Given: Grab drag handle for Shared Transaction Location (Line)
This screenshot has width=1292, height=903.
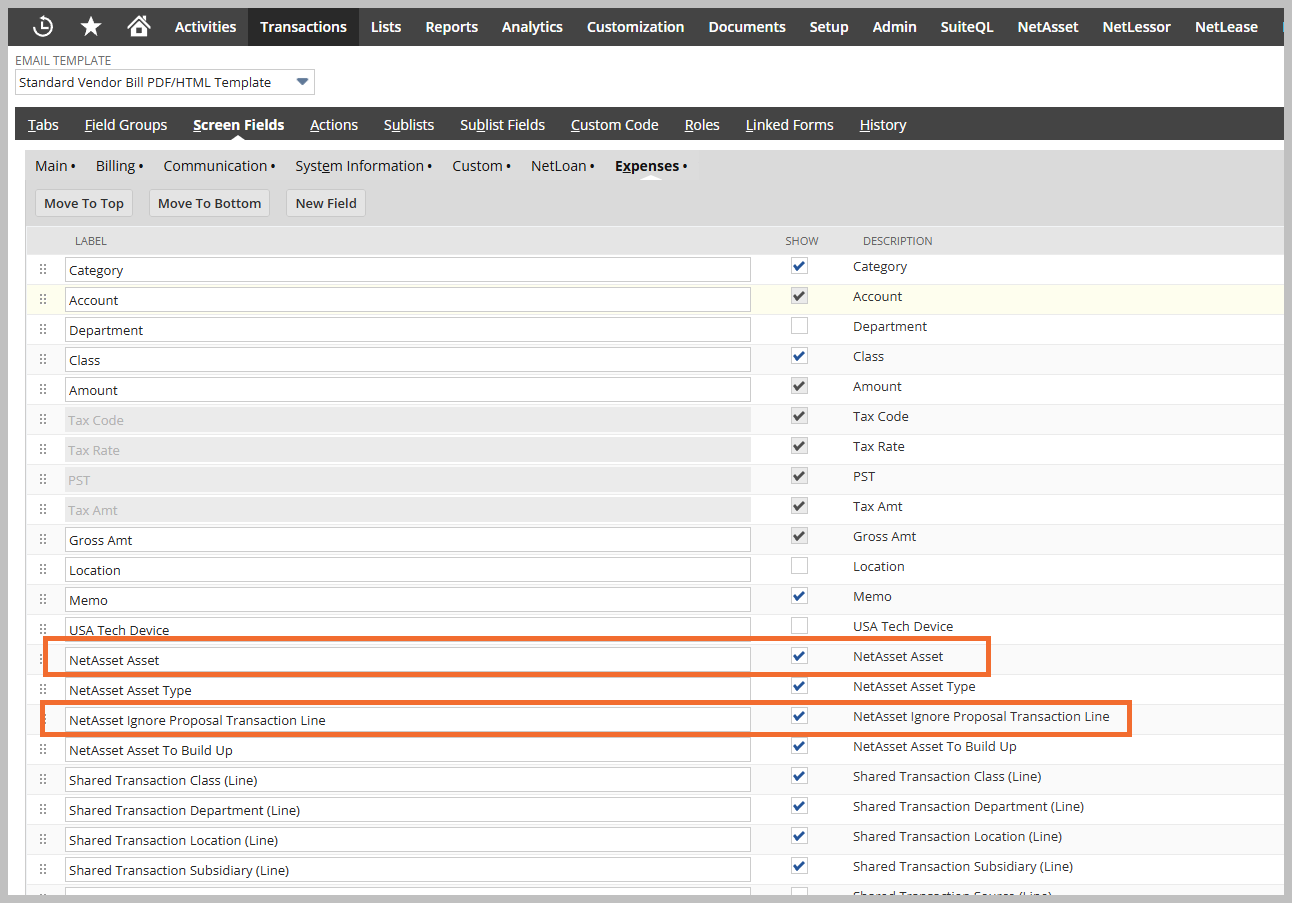Looking at the screenshot, I should 43,840.
